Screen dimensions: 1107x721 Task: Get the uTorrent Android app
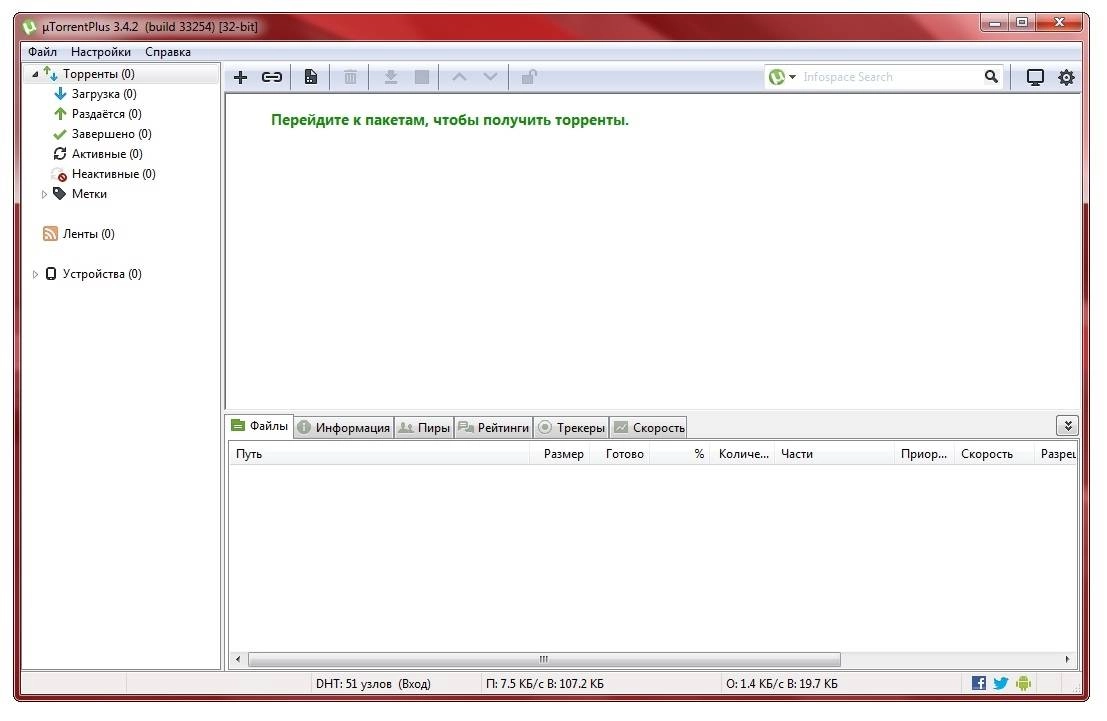1021,683
